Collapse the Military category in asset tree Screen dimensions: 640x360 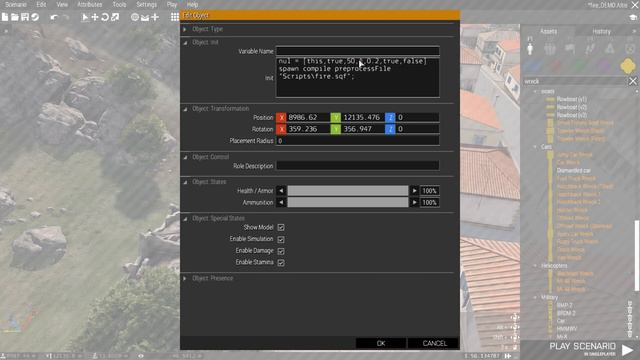536,298
